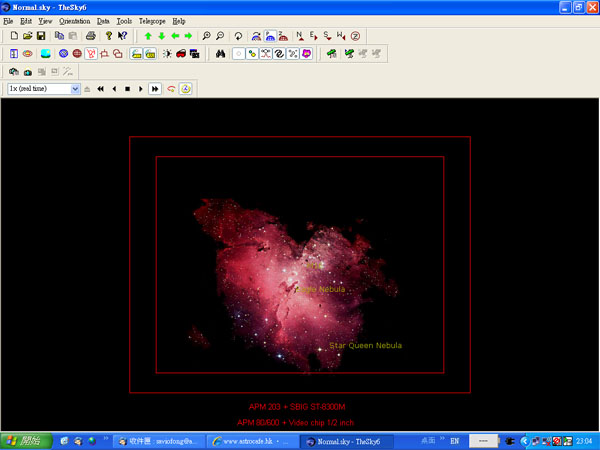Click the Print icon in toolbar
The height and width of the screenshot is (450, 600).
[91, 36]
